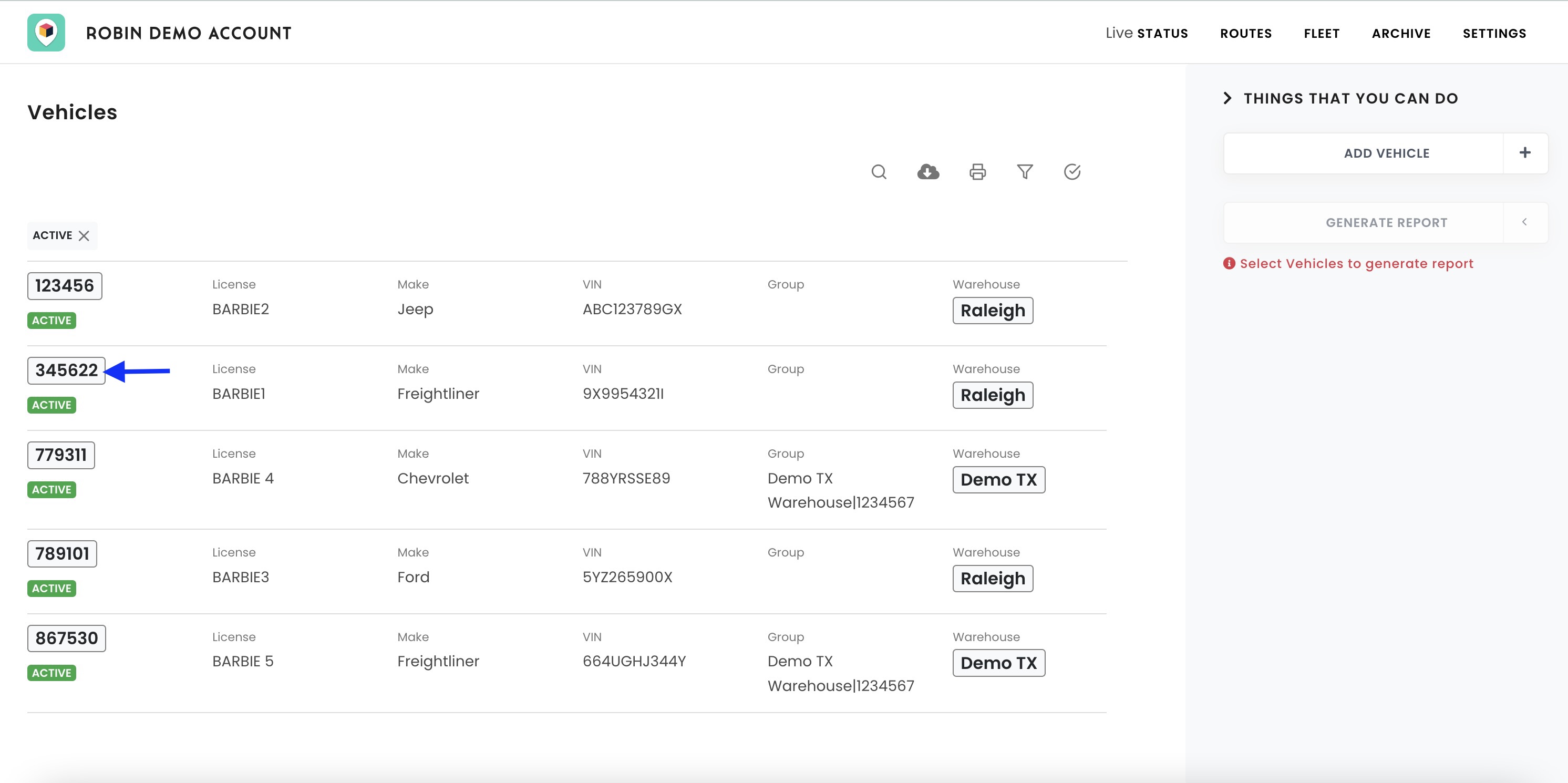This screenshot has width=1568, height=783.
Task: Click the Add Vehicle button
Action: point(1386,153)
